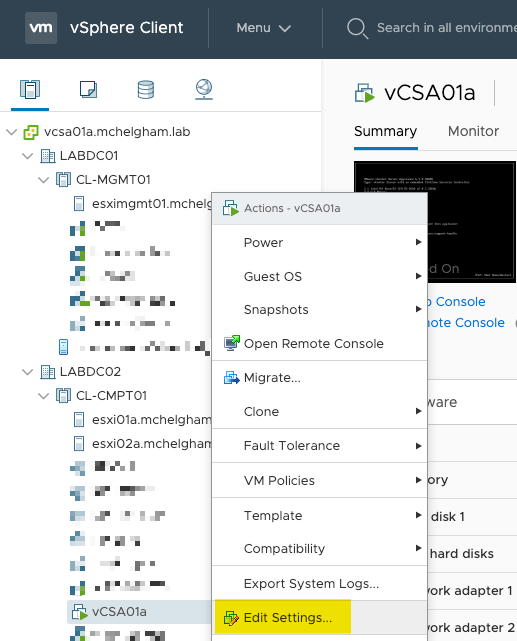The width and height of the screenshot is (517, 641).
Task: Open the Hosts and Clusters inventory view
Action: point(30,89)
